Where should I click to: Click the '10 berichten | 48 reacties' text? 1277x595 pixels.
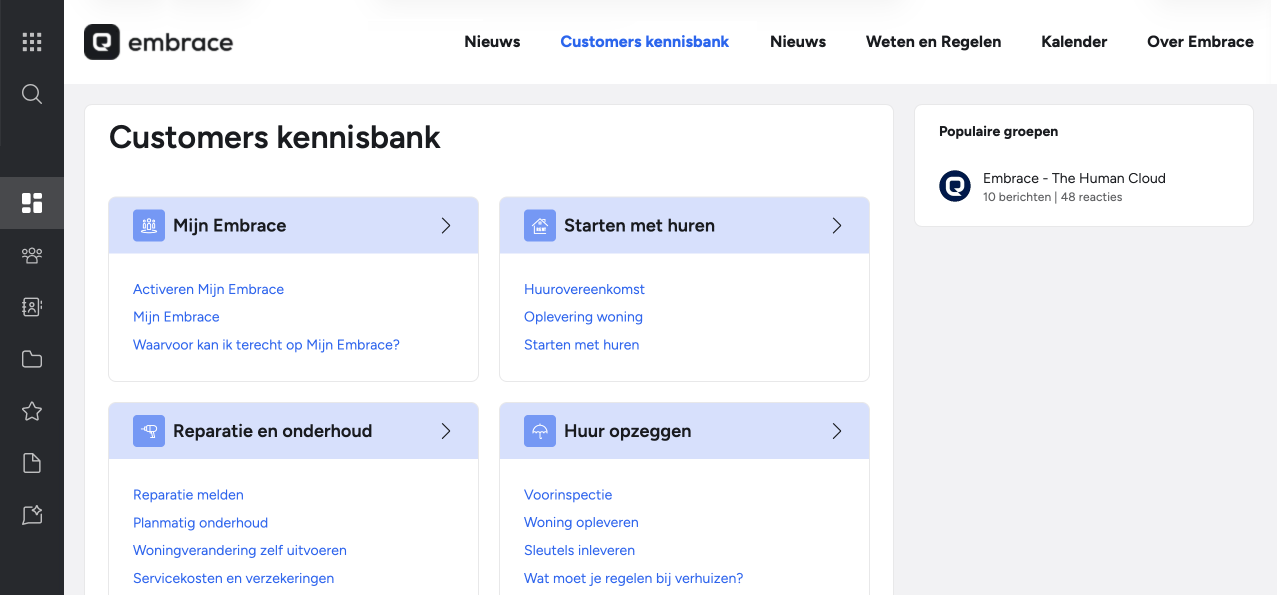pos(1052,197)
